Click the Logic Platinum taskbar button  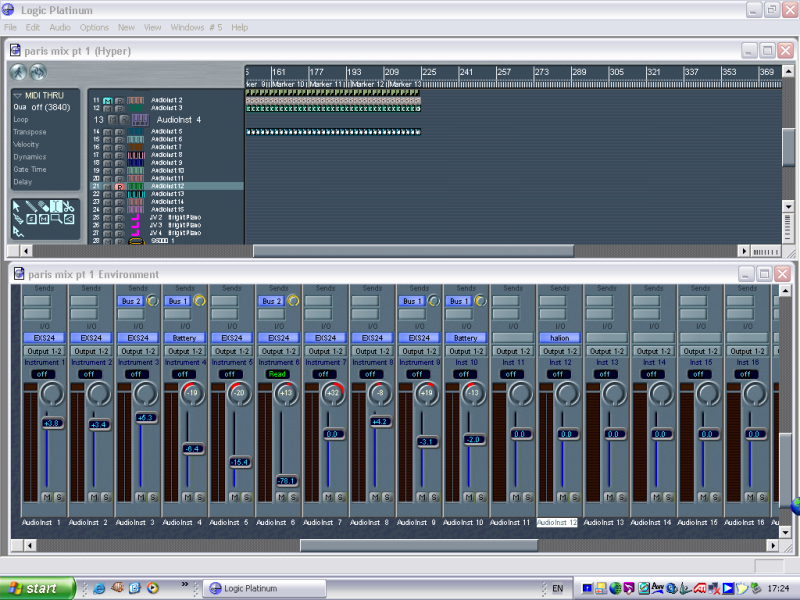(265, 588)
